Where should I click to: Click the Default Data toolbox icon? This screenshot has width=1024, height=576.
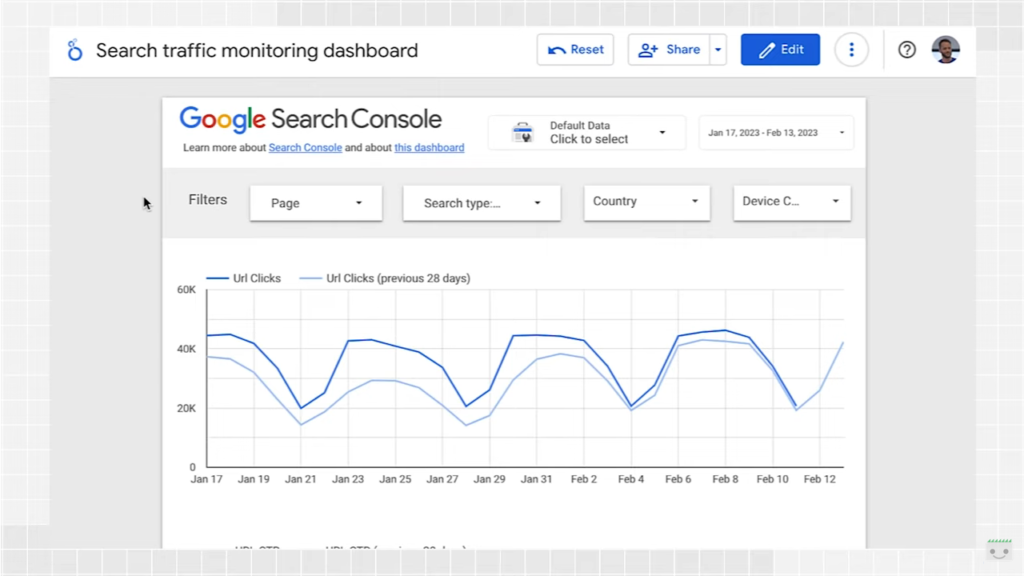[x=521, y=132]
